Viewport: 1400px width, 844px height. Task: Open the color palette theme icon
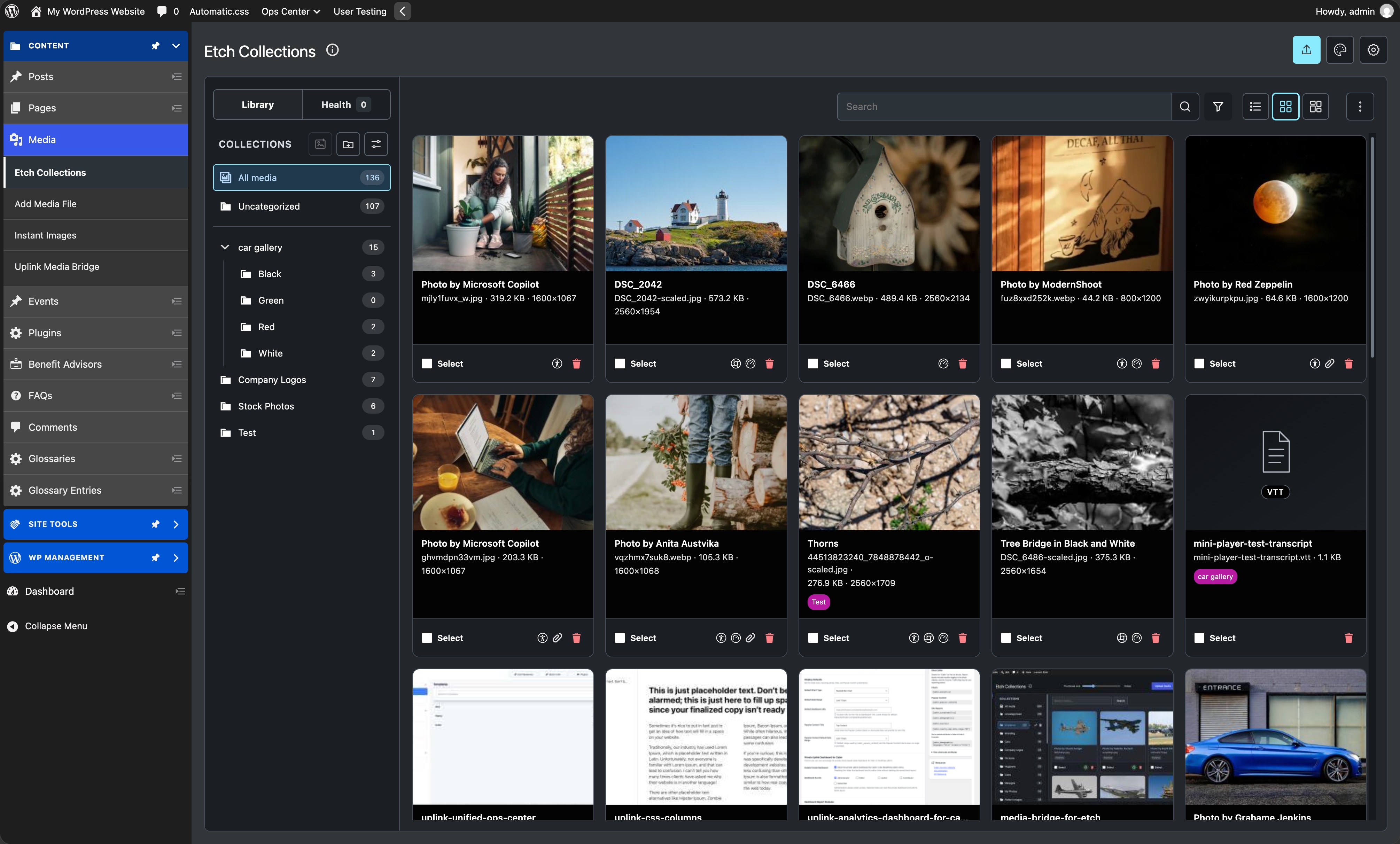click(x=1340, y=50)
